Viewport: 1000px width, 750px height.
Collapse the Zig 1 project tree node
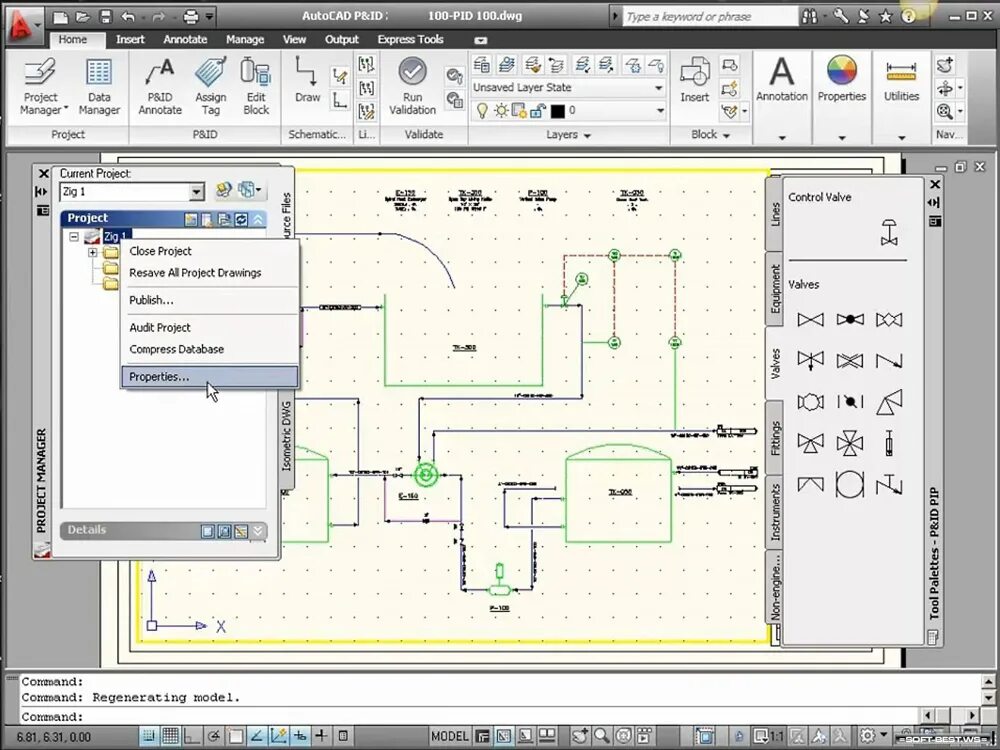(74, 237)
